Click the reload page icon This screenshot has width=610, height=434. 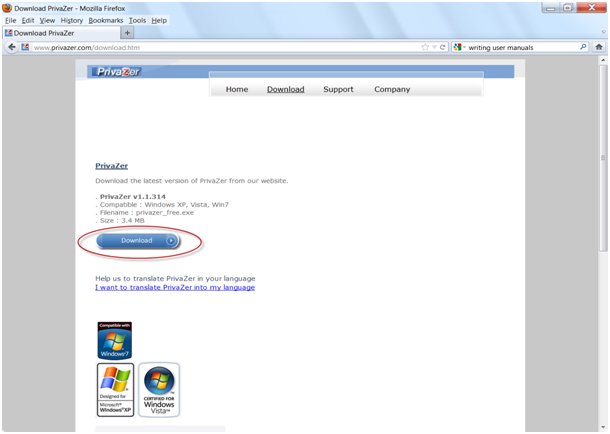tap(443, 47)
